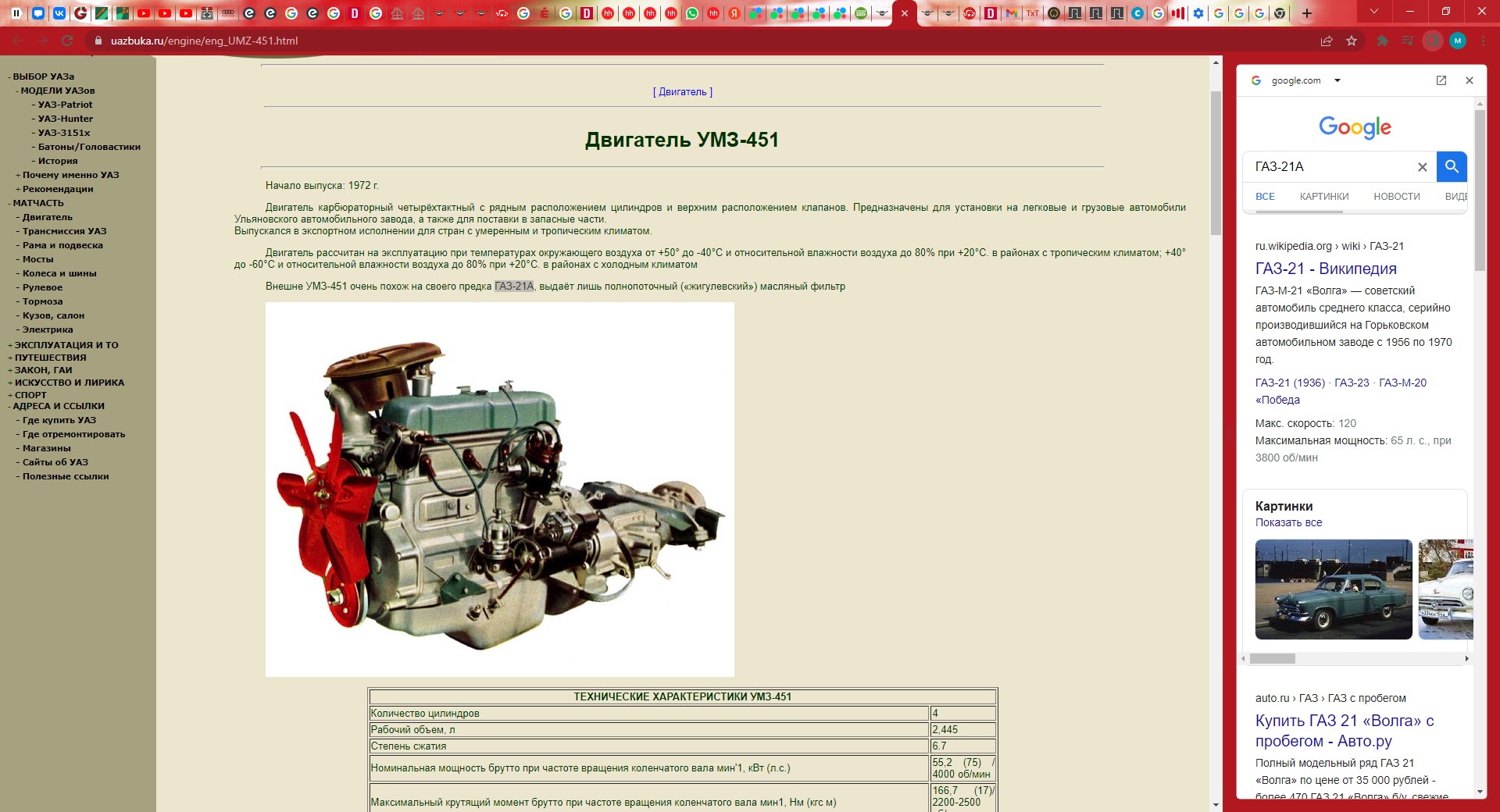Reload the current page
Image resolution: width=1500 pixels, height=812 pixels.
[x=67, y=41]
